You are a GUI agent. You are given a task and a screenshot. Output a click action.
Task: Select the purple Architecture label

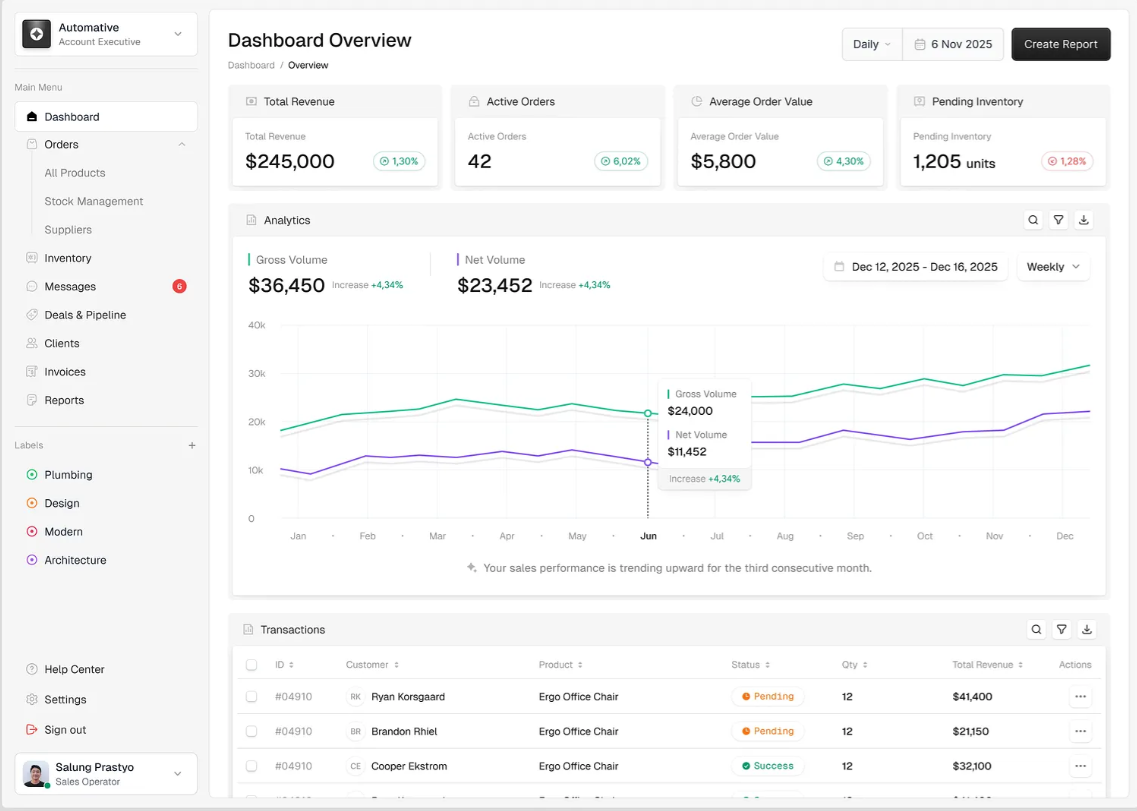pyautogui.click(x=67, y=560)
